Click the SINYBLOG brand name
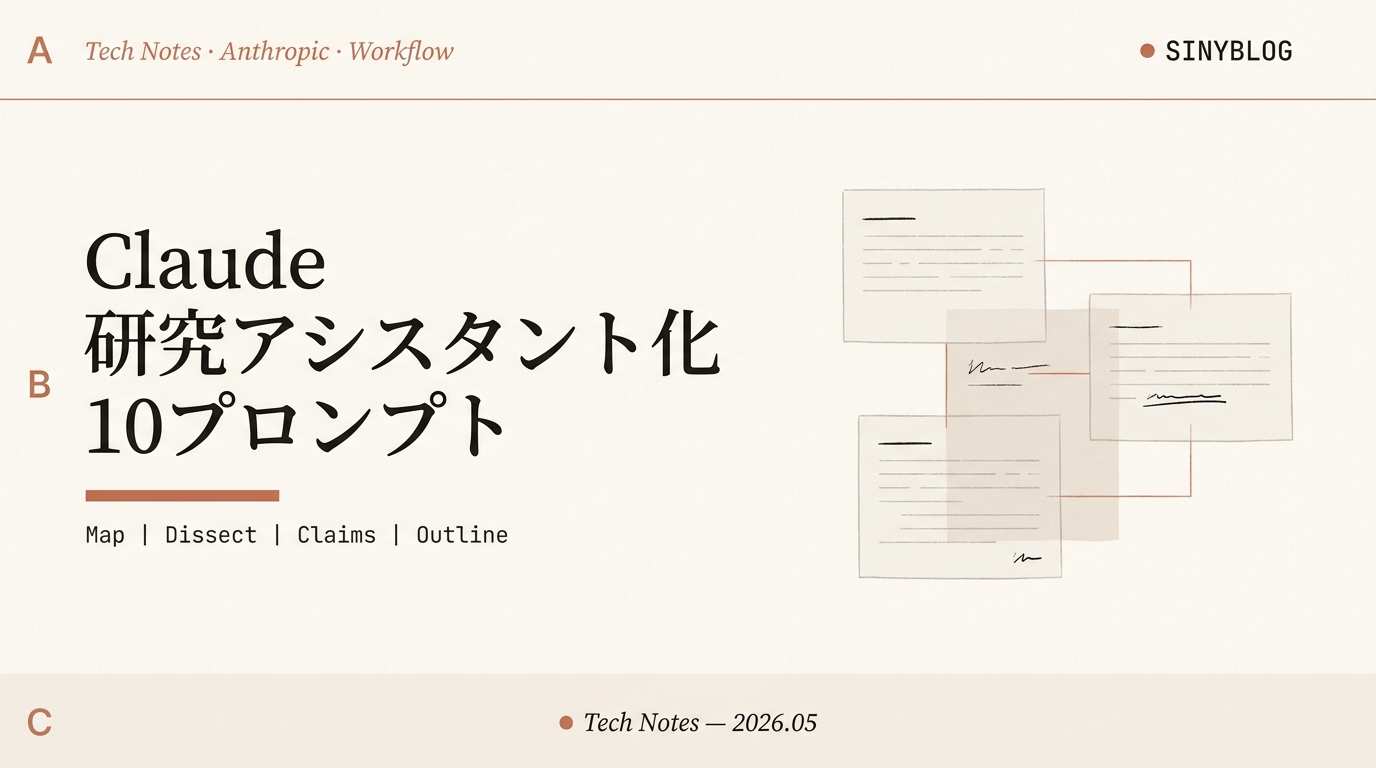 (1229, 51)
